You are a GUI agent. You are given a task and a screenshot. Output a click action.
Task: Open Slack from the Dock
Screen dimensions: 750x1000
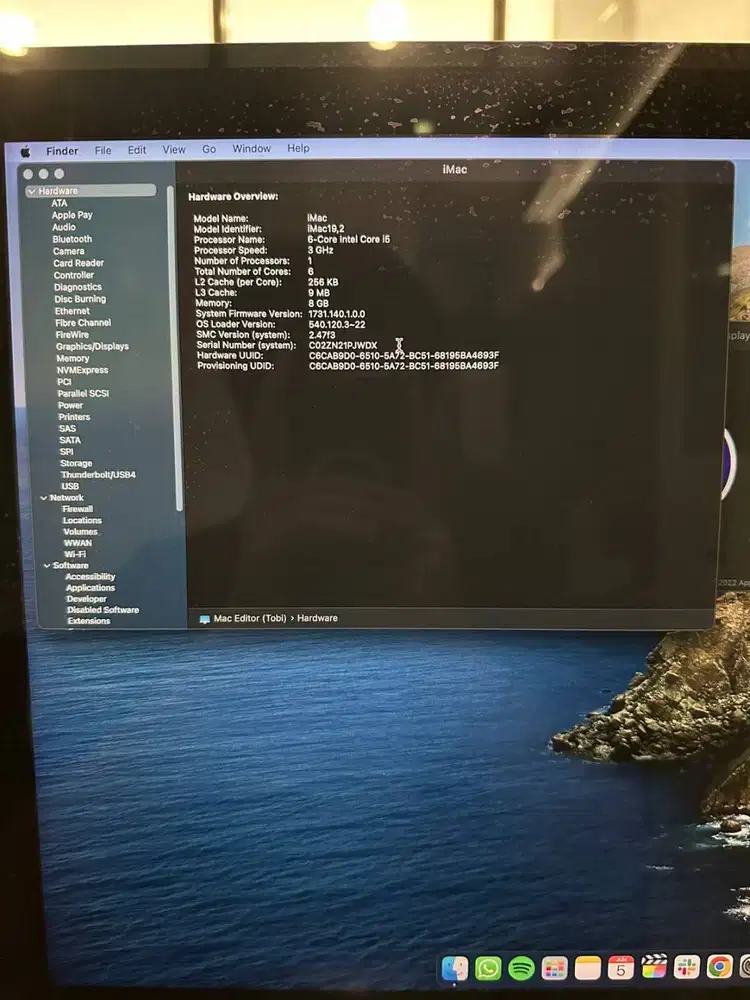click(x=687, y=967)
